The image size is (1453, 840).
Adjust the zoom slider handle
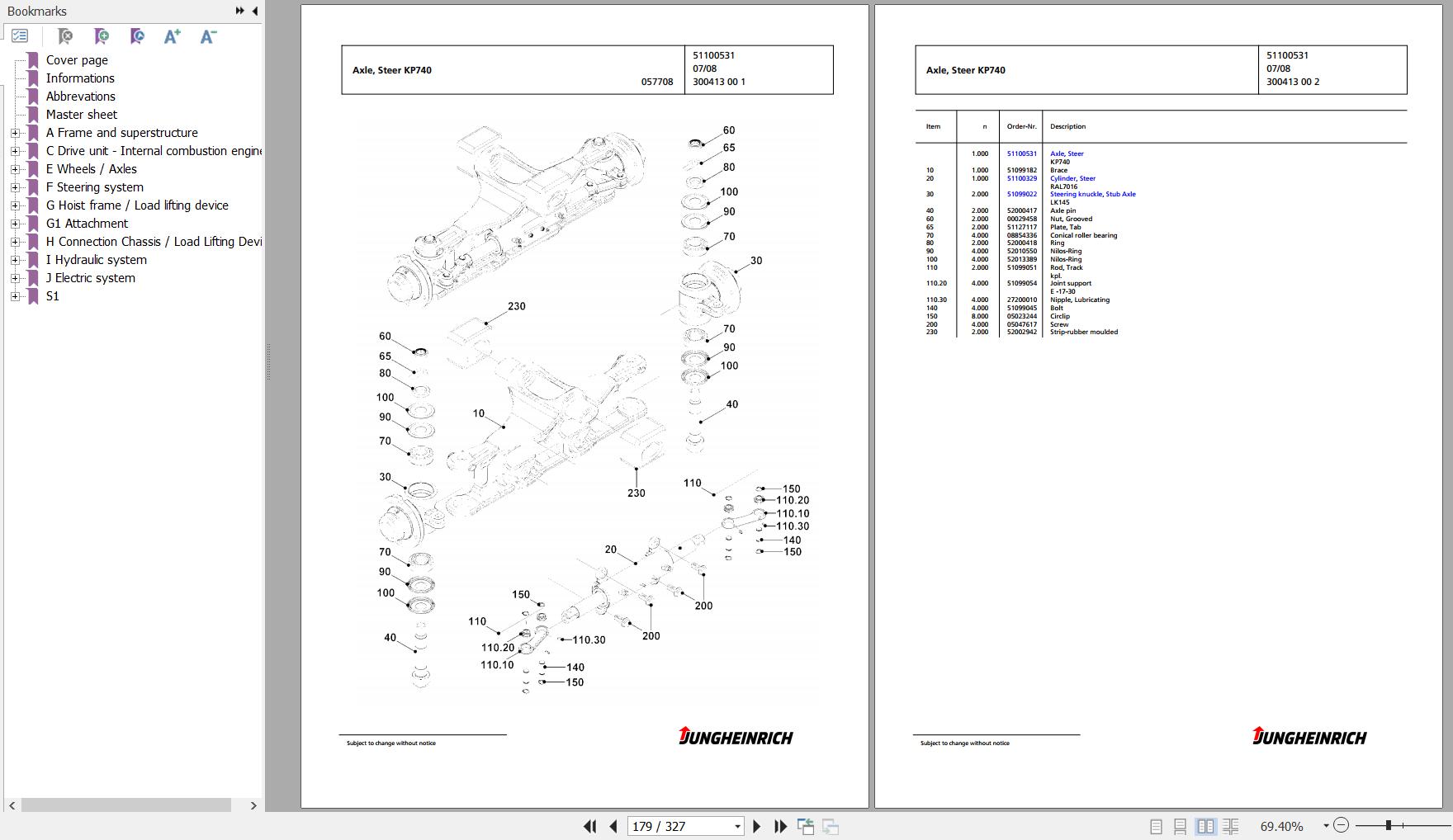1389,825
